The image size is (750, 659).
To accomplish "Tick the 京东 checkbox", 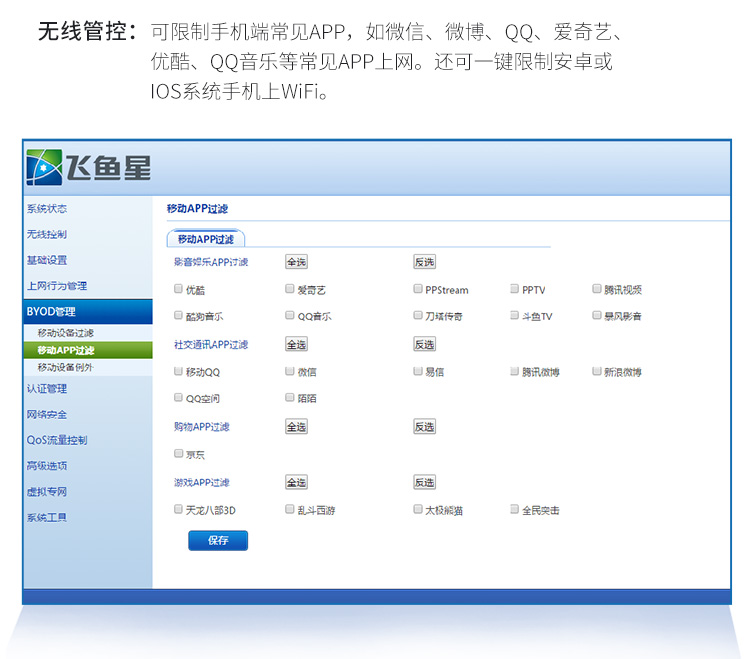I will click(x=178, y=453).
